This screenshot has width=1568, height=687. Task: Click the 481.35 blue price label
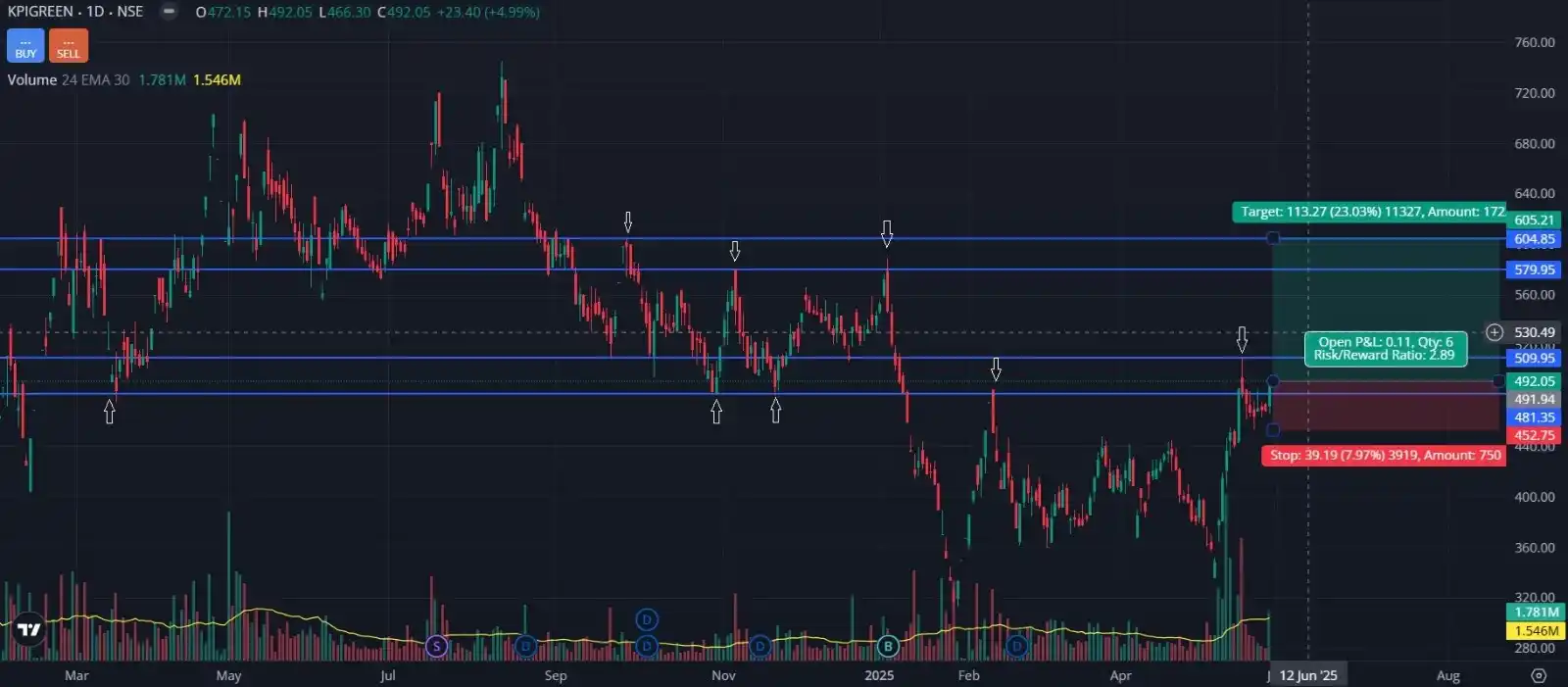1534,417
